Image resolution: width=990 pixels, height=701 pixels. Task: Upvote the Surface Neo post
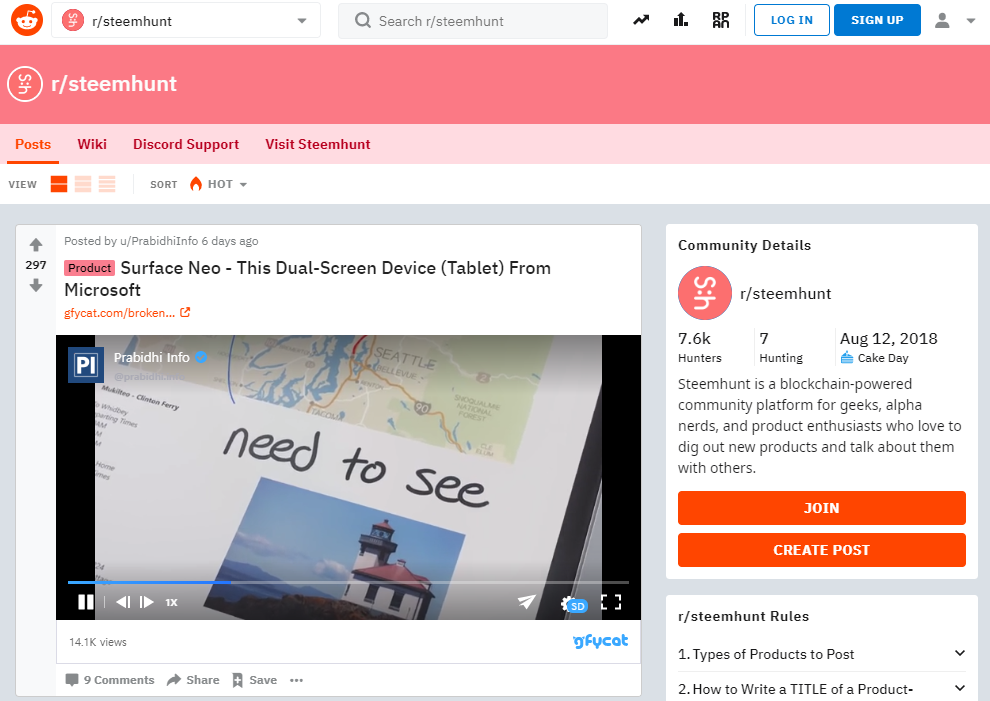point(36,244)
